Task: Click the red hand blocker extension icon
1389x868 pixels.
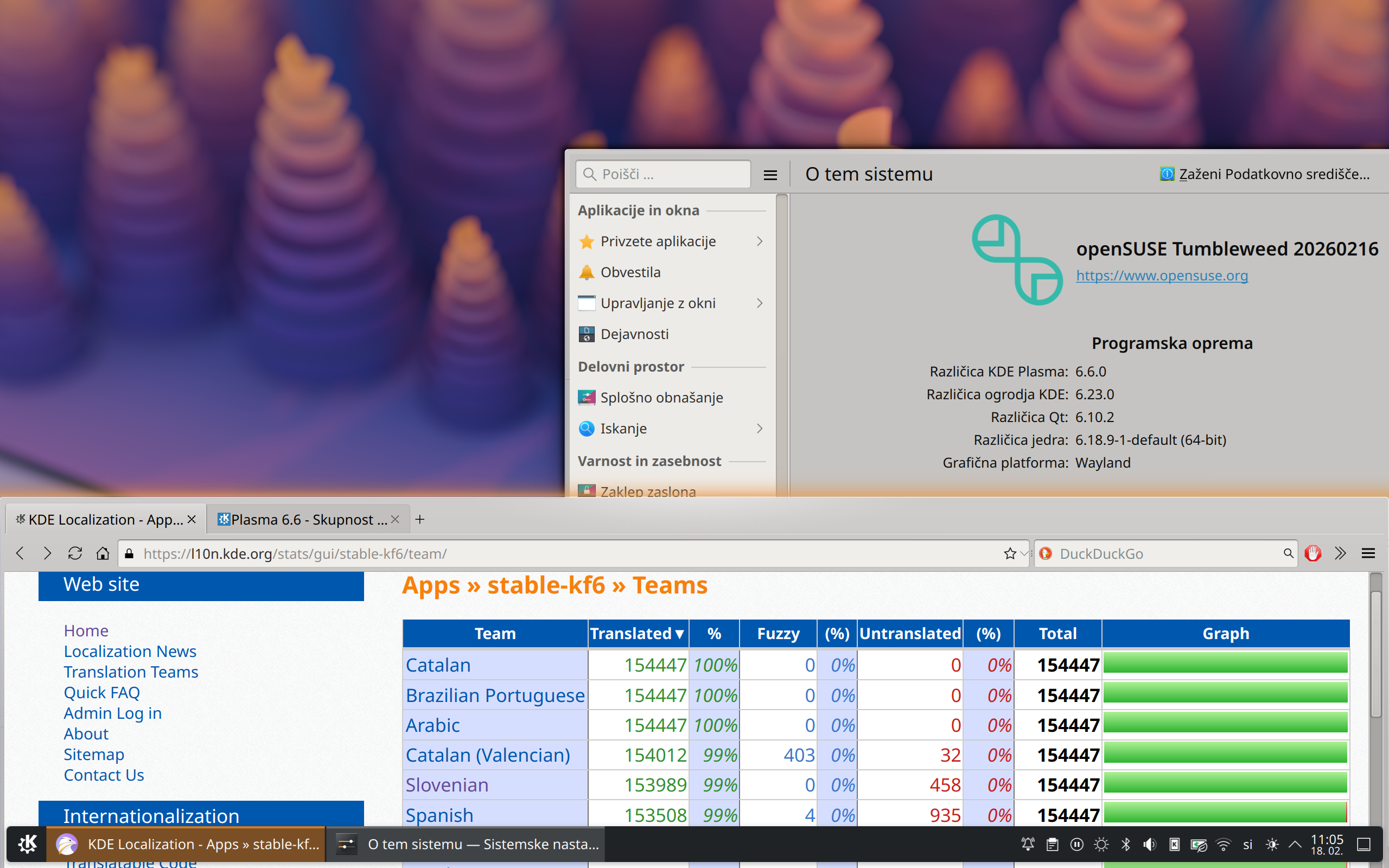Action: (x=1313, y=553)
